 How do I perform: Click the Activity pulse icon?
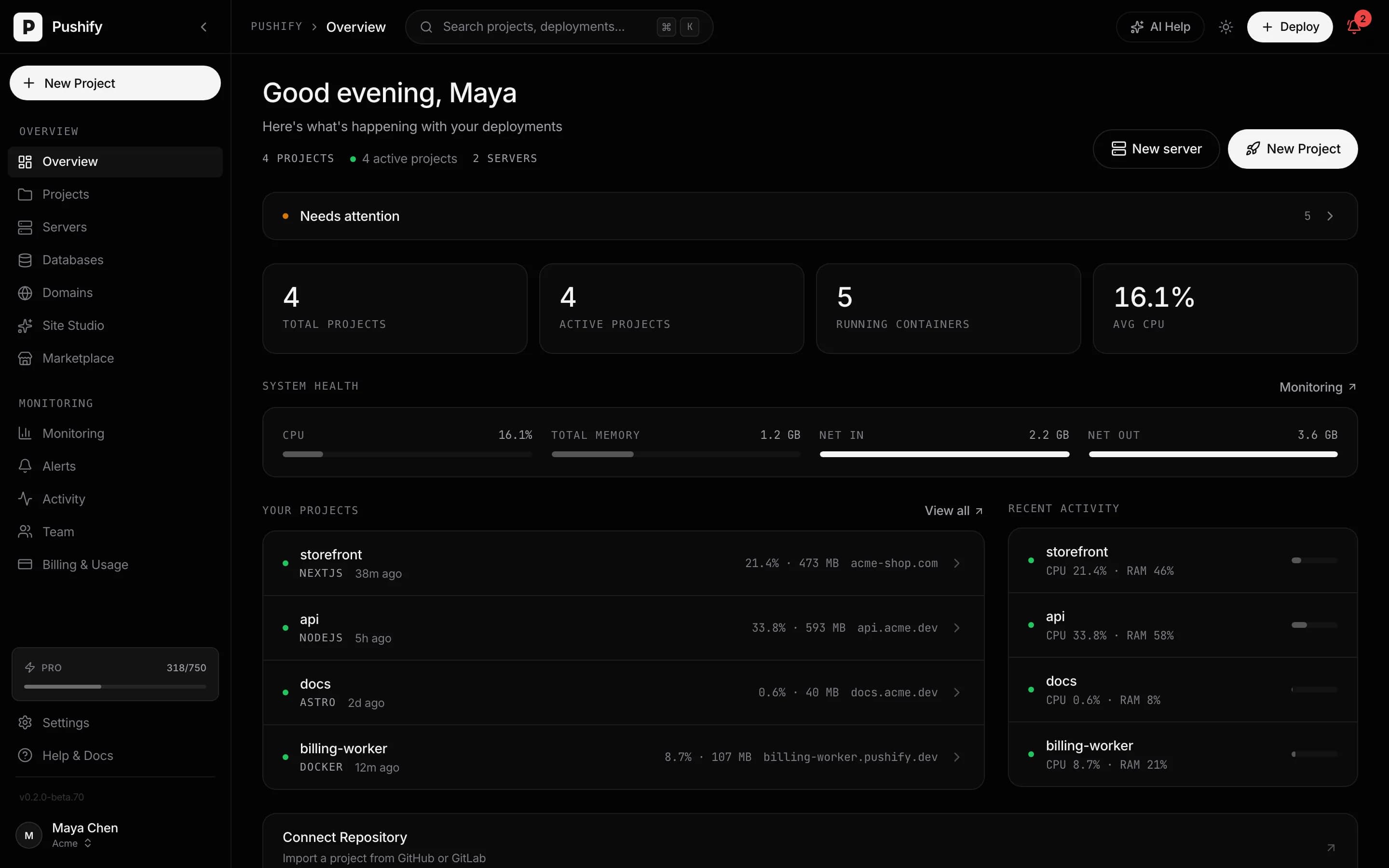click(x=25, y=499)
